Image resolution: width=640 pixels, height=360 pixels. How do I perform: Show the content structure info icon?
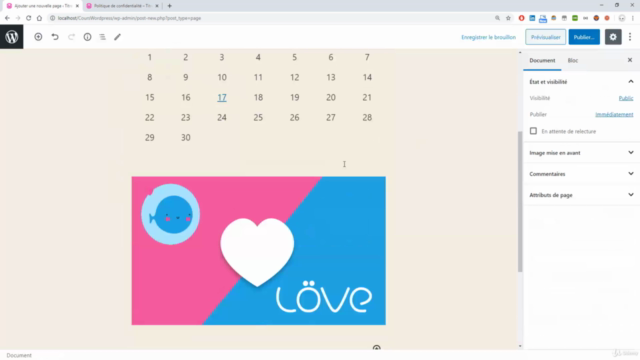click(x=87, y=37)
